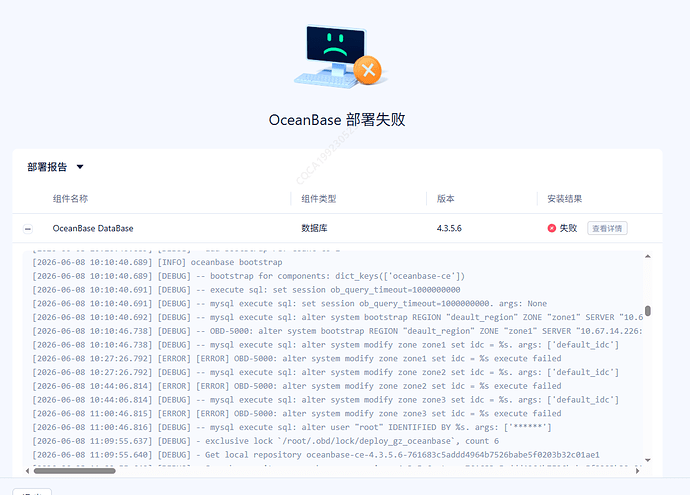Click the horizontal scroll left arrow
Viewport: 690px width, 495px height.
(28, 471)
